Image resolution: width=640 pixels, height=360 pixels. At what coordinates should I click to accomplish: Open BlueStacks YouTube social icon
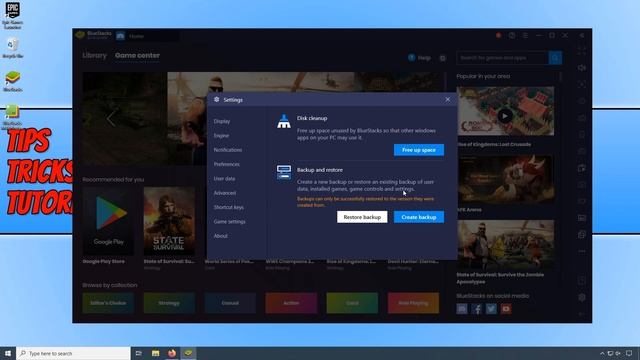(x=506, y=309)
